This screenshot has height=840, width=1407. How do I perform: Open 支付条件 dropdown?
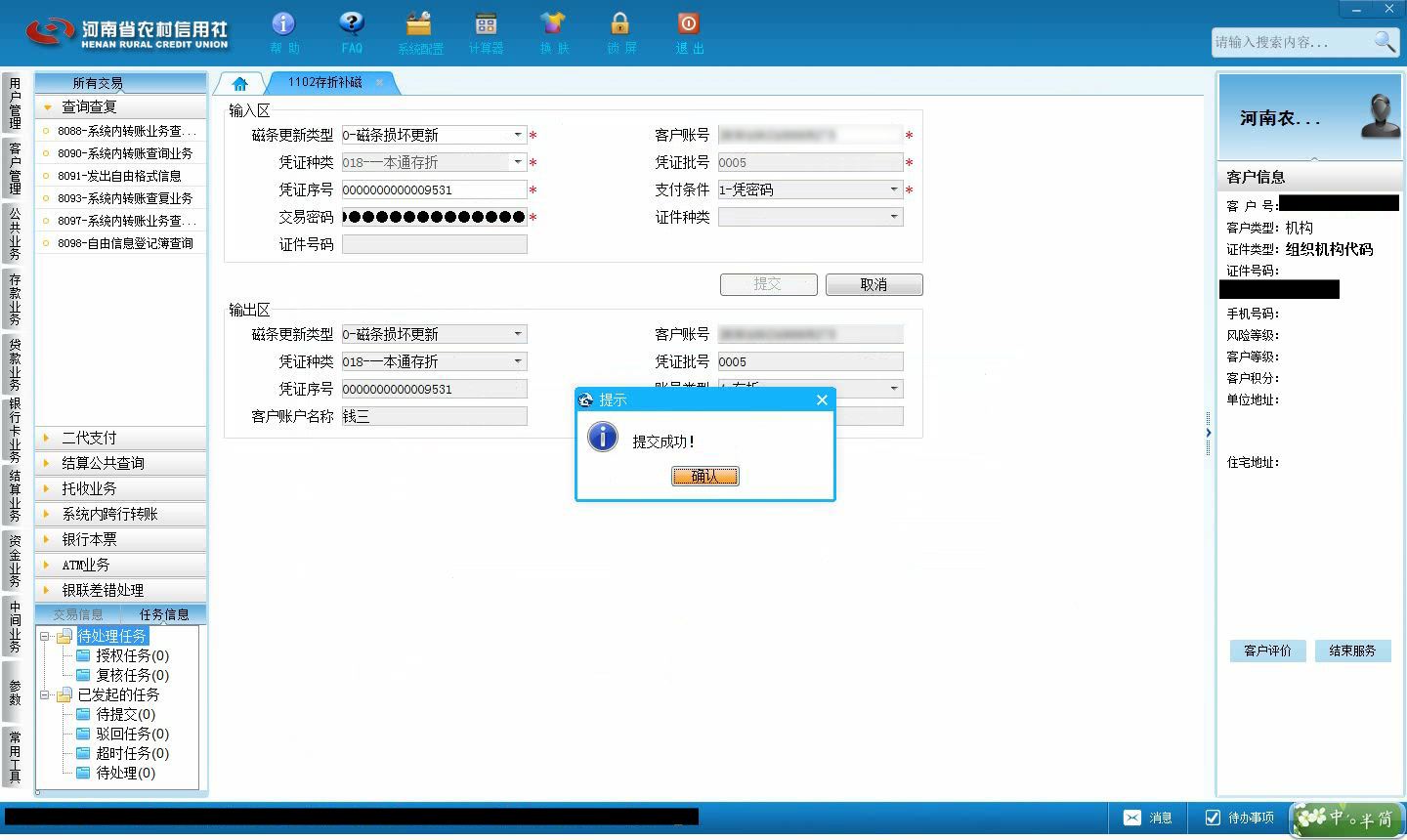(894, 189)
